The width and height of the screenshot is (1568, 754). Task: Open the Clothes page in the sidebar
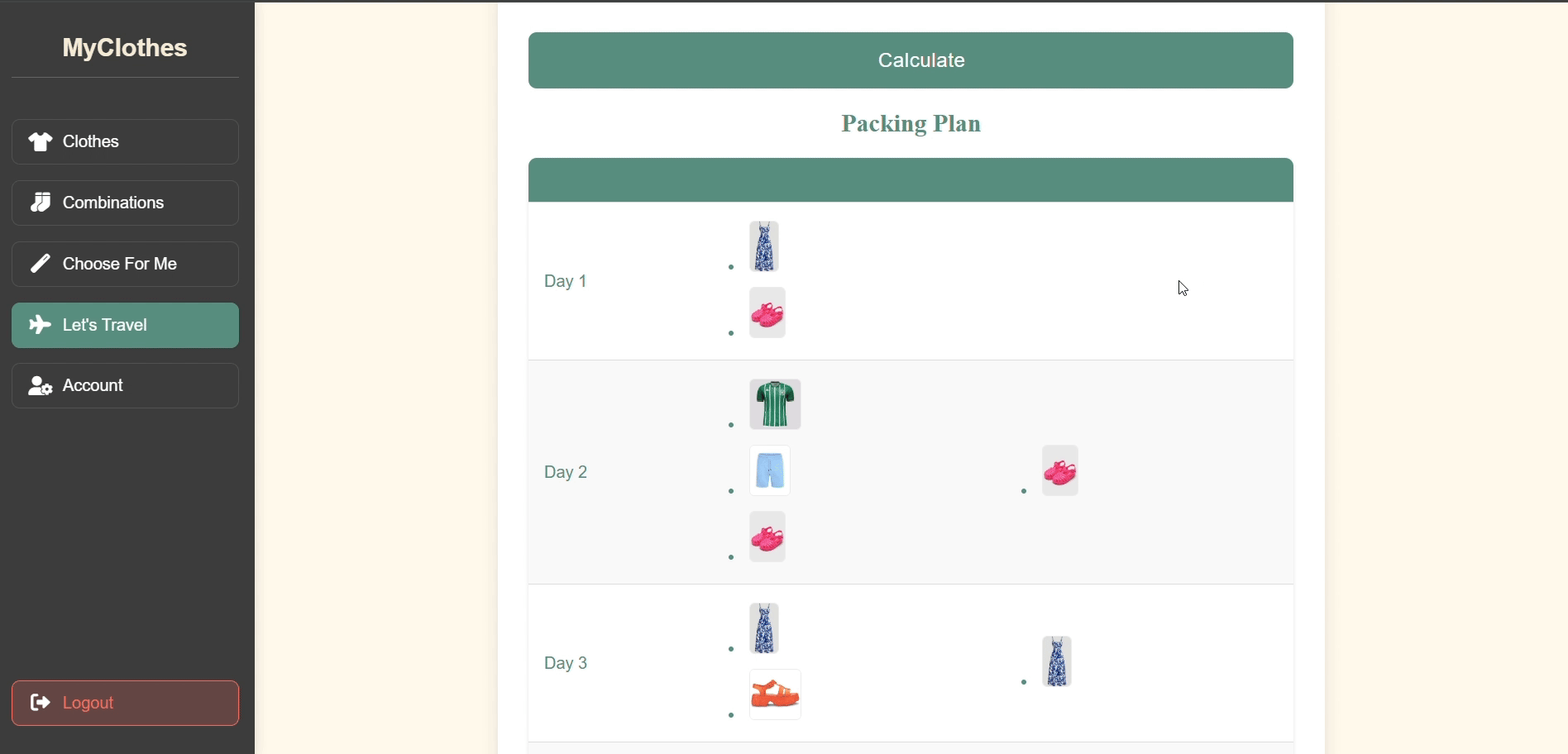point(125,141)
